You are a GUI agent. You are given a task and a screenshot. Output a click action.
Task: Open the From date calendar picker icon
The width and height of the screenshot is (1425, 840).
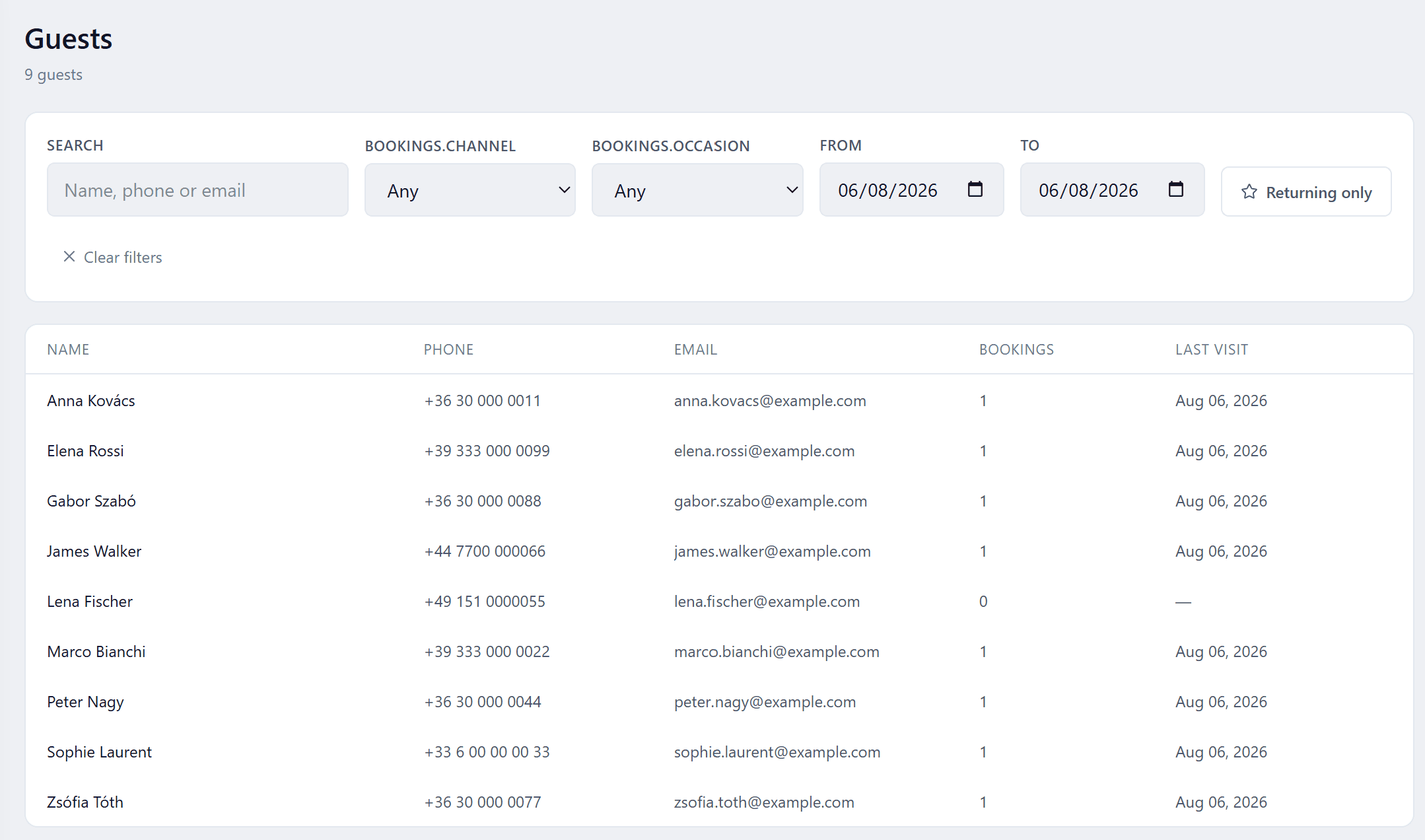[975, 190]
